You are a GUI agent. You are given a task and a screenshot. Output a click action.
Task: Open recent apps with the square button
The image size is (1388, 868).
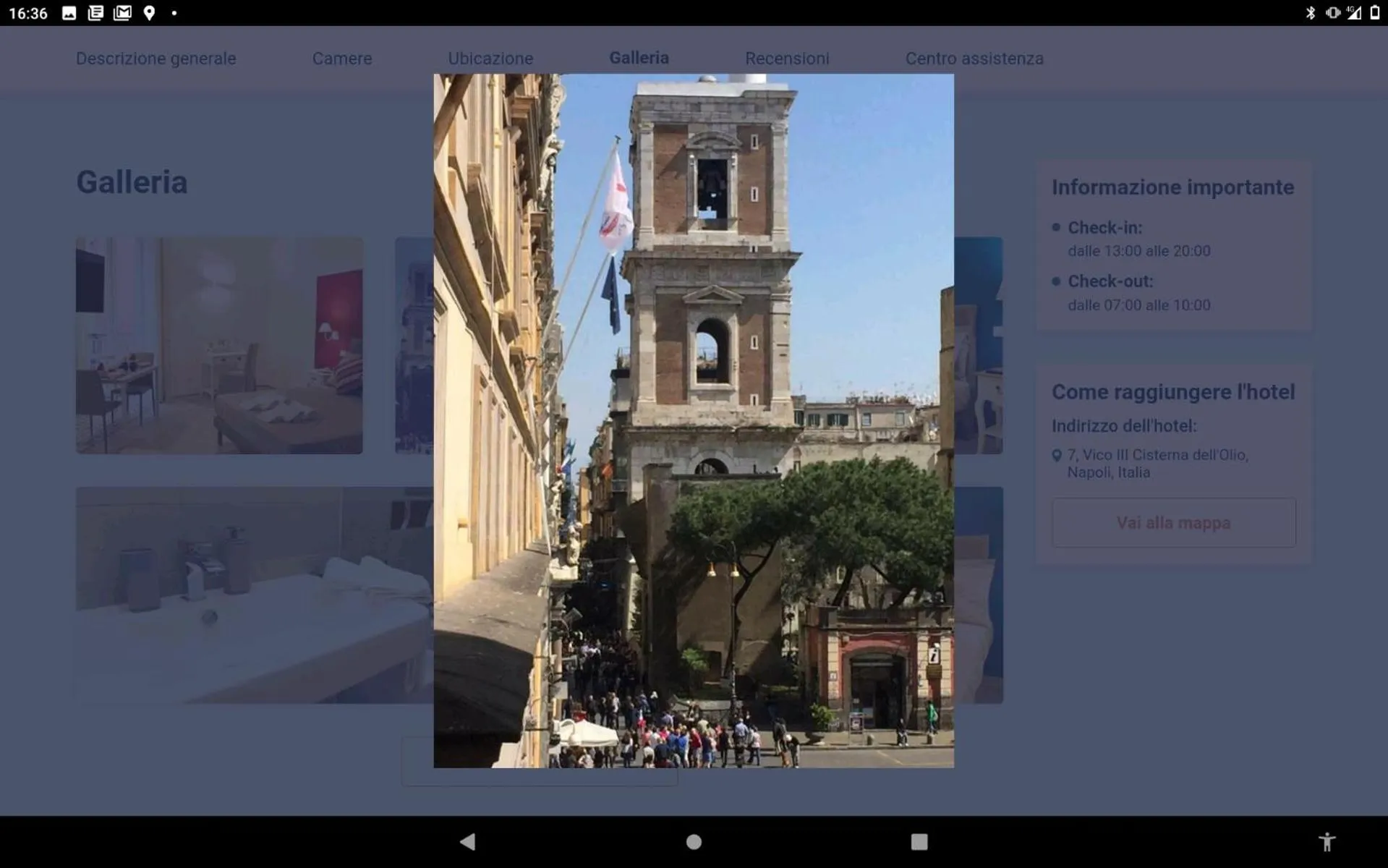pos(919,841)
